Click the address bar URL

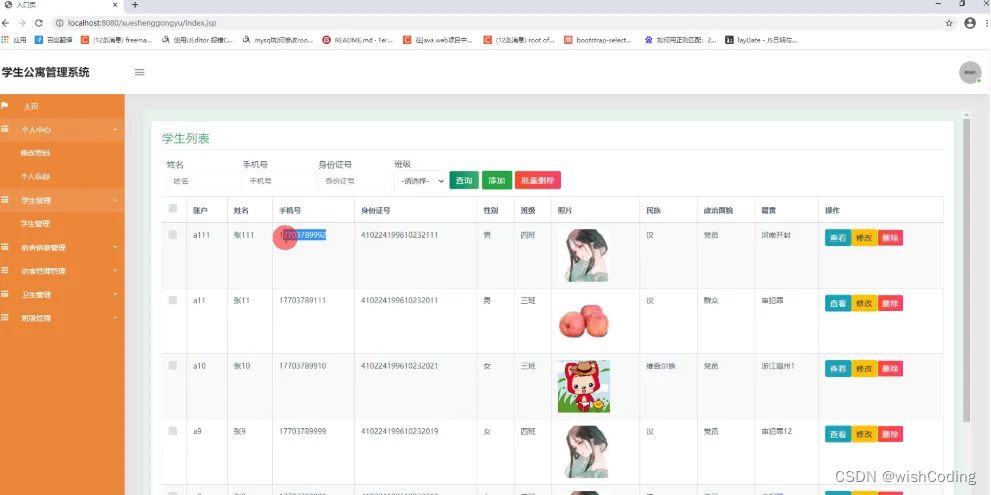142,23
